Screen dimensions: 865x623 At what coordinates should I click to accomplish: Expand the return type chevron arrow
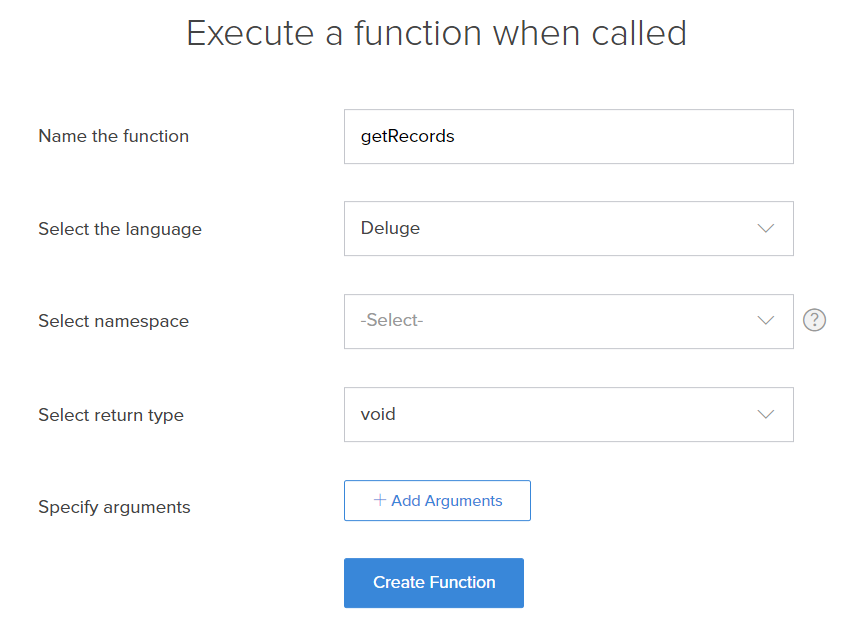765,414
